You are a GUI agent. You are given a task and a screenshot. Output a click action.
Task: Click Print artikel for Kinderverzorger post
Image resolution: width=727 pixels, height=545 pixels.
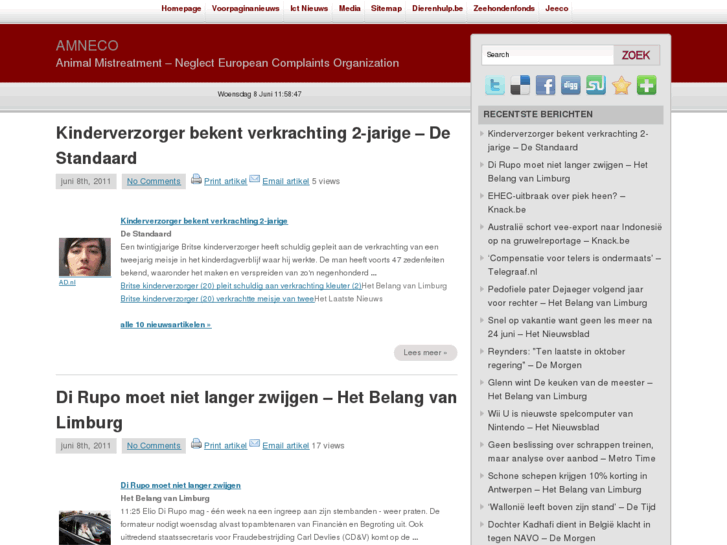pos(225,181)
